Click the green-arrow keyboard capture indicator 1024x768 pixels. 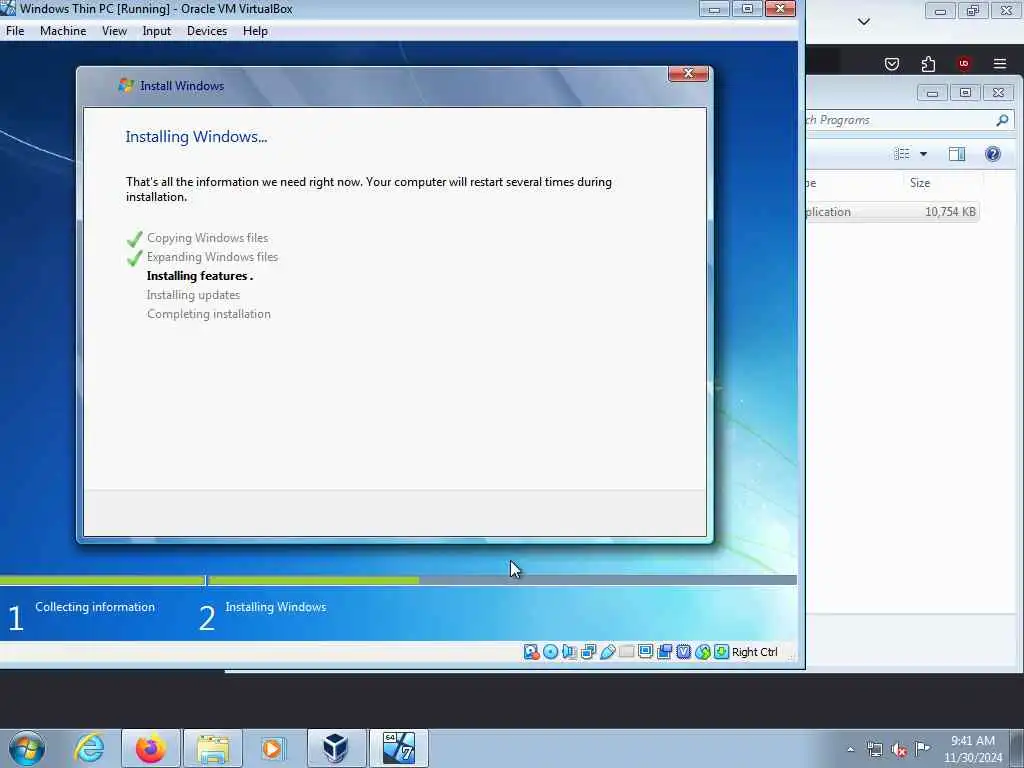tap(722, 652)
